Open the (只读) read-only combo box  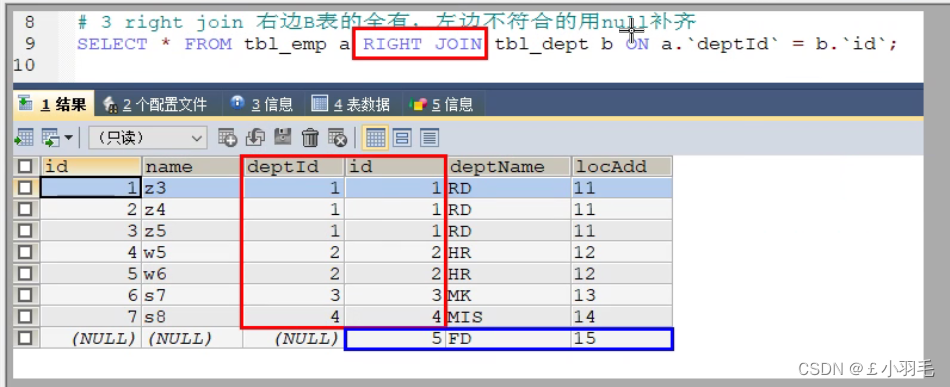coord(148,138)
